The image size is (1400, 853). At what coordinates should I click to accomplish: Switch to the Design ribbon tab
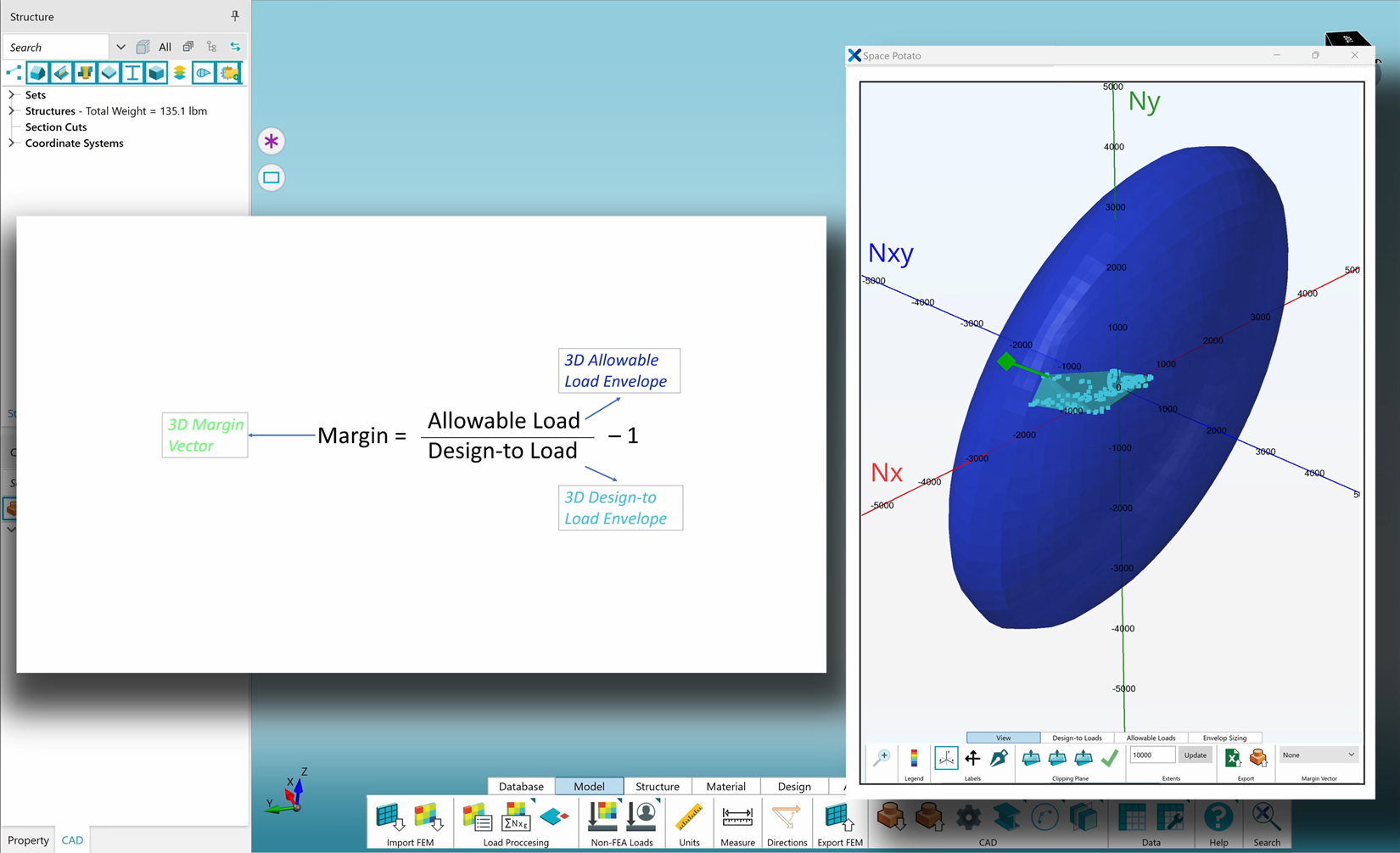pos(794,787)
